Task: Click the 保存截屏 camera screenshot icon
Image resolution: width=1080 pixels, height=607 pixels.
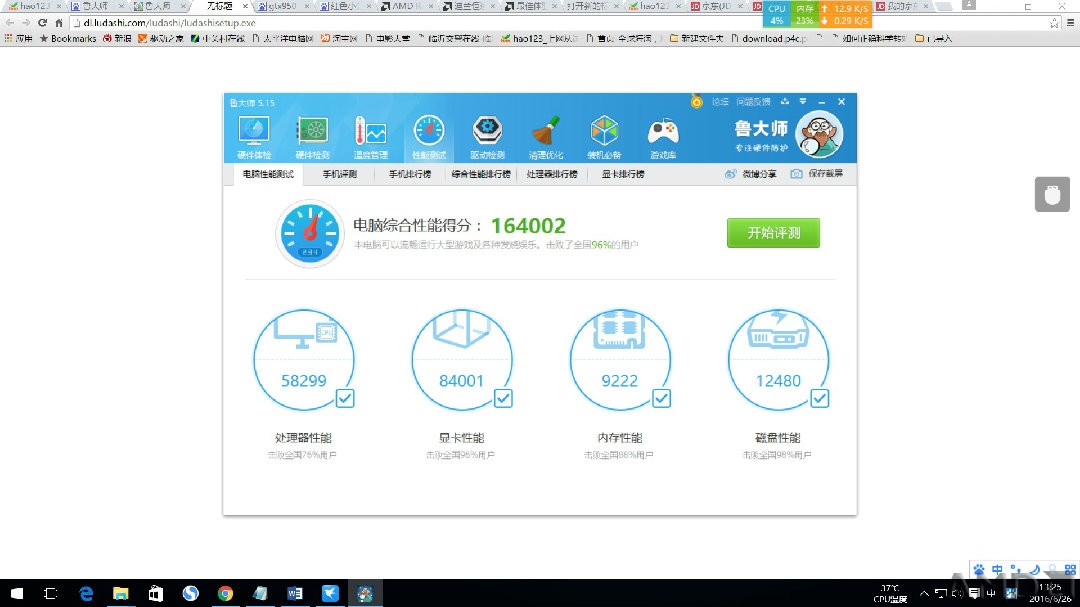Action: click(796, 174)
